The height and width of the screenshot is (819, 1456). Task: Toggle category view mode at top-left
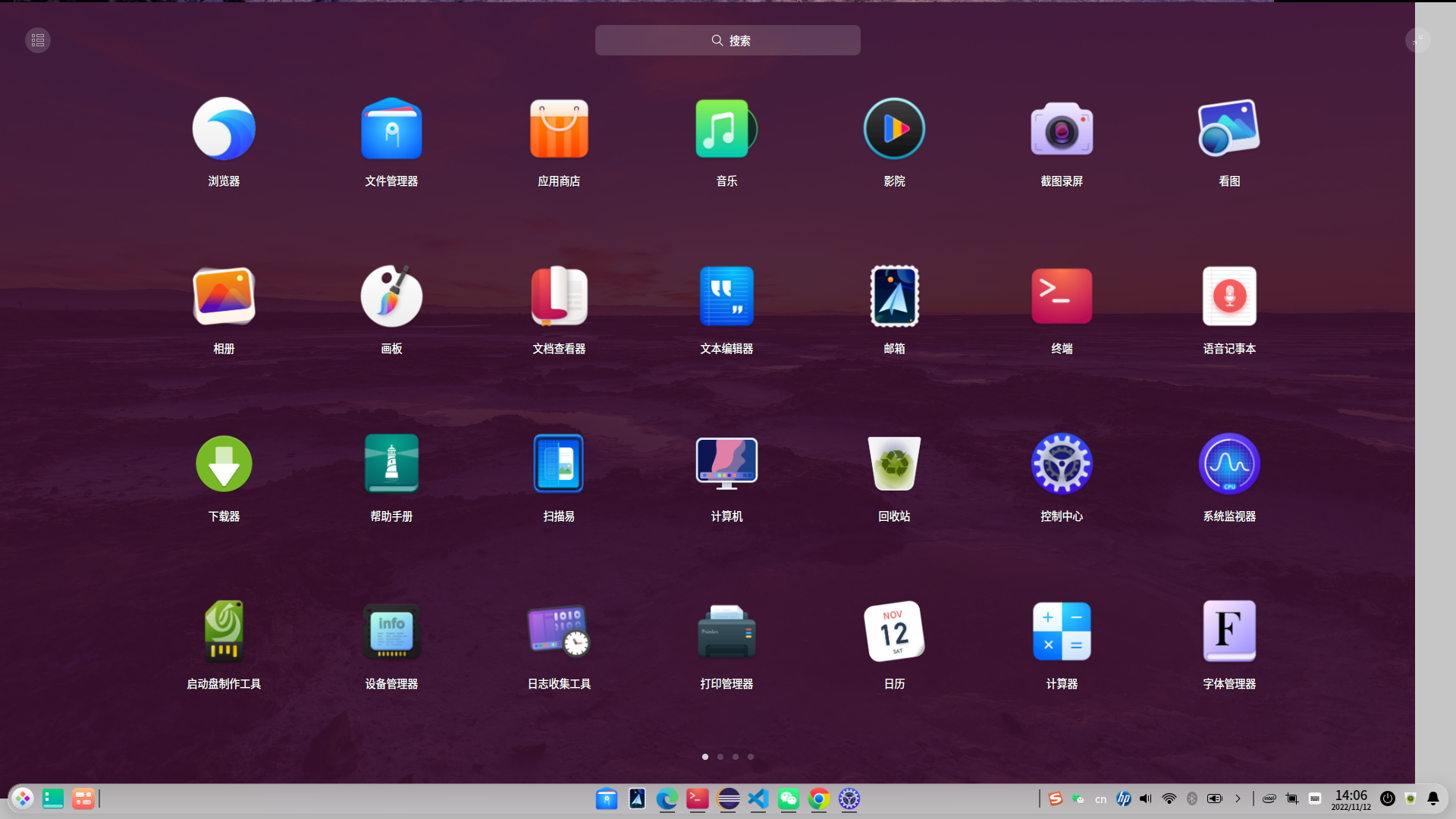(x=38, y=40)
